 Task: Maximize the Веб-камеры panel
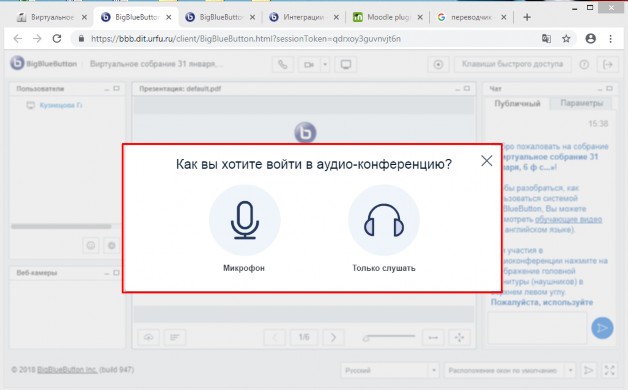pyautogui.click(x=117, y=273)
